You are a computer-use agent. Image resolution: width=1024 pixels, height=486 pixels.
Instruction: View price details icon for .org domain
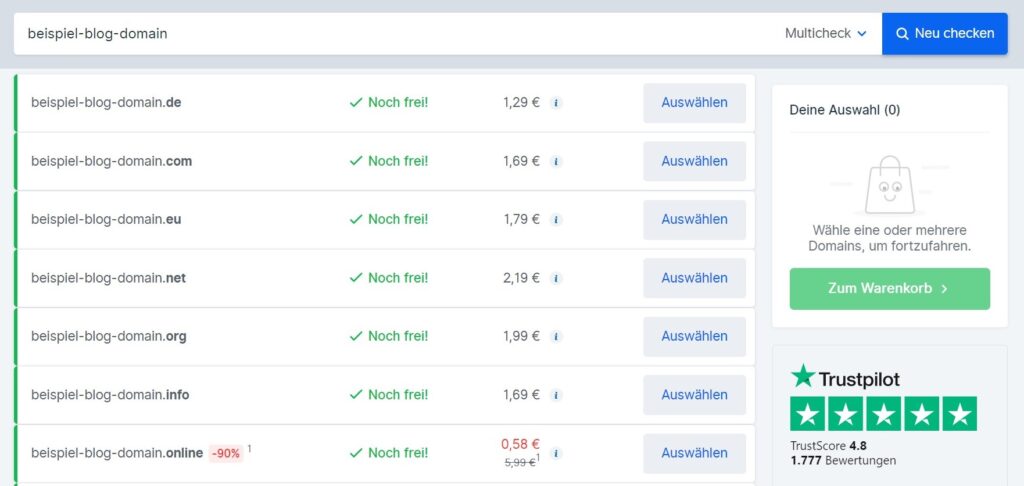(556, 336)
